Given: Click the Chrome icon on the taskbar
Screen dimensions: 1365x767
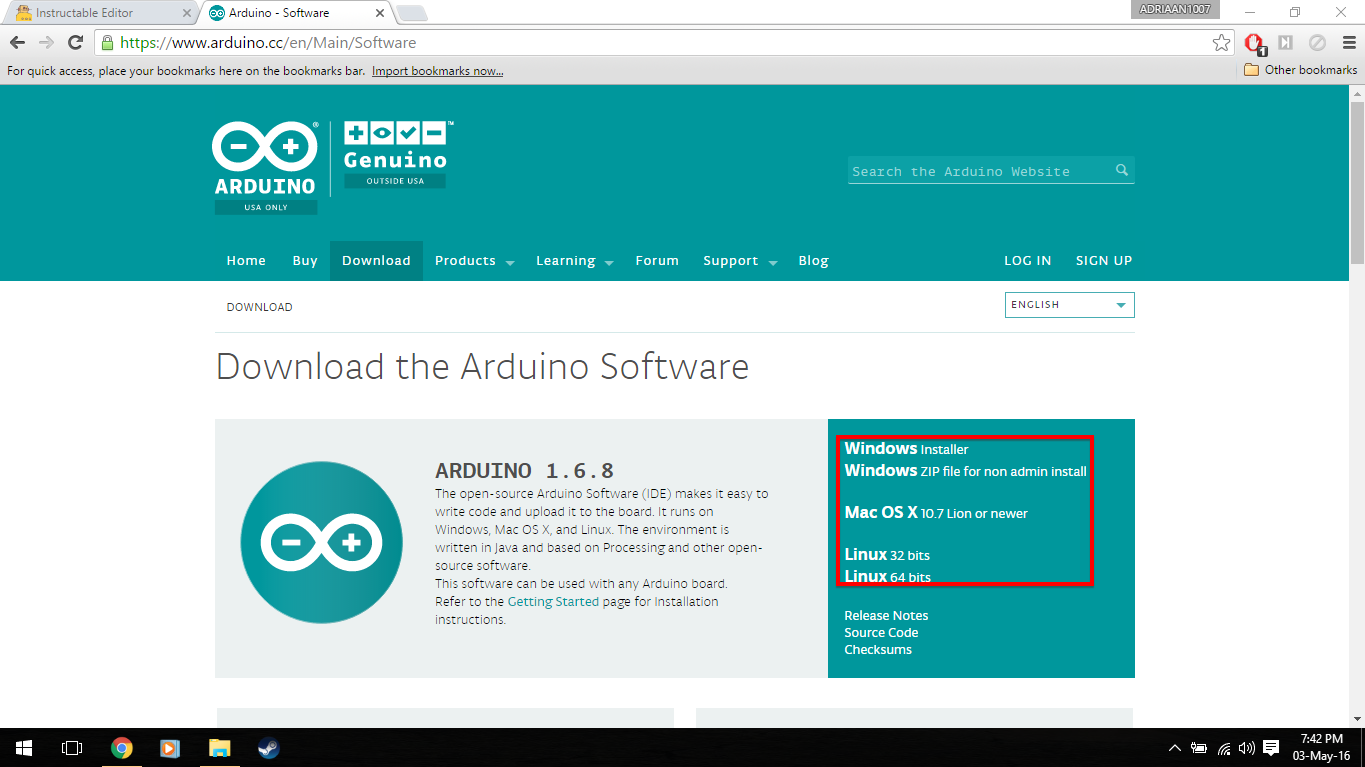Looking at the screenshot, I should (122, 747).
